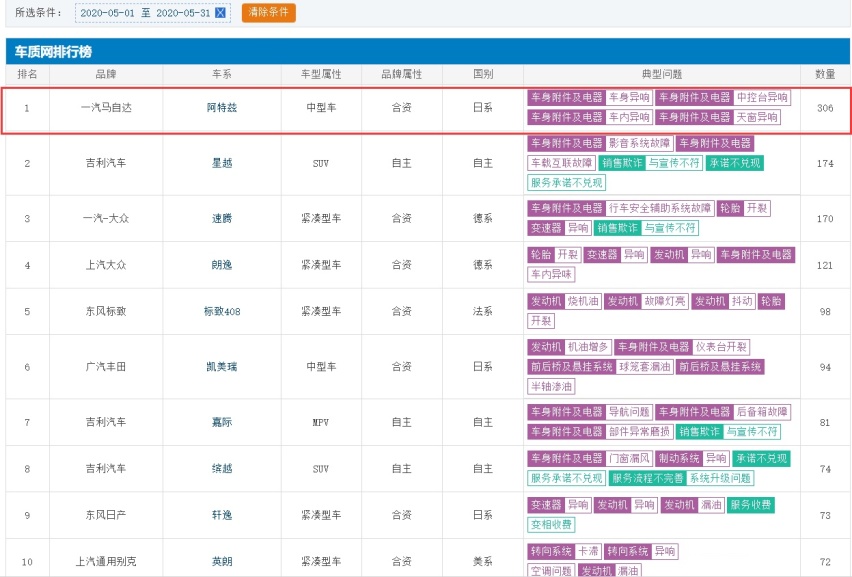Viewport: 852px width, 577px height.
Task: Select the 系统升级问题 issue tag
Action: coord(720,479)
